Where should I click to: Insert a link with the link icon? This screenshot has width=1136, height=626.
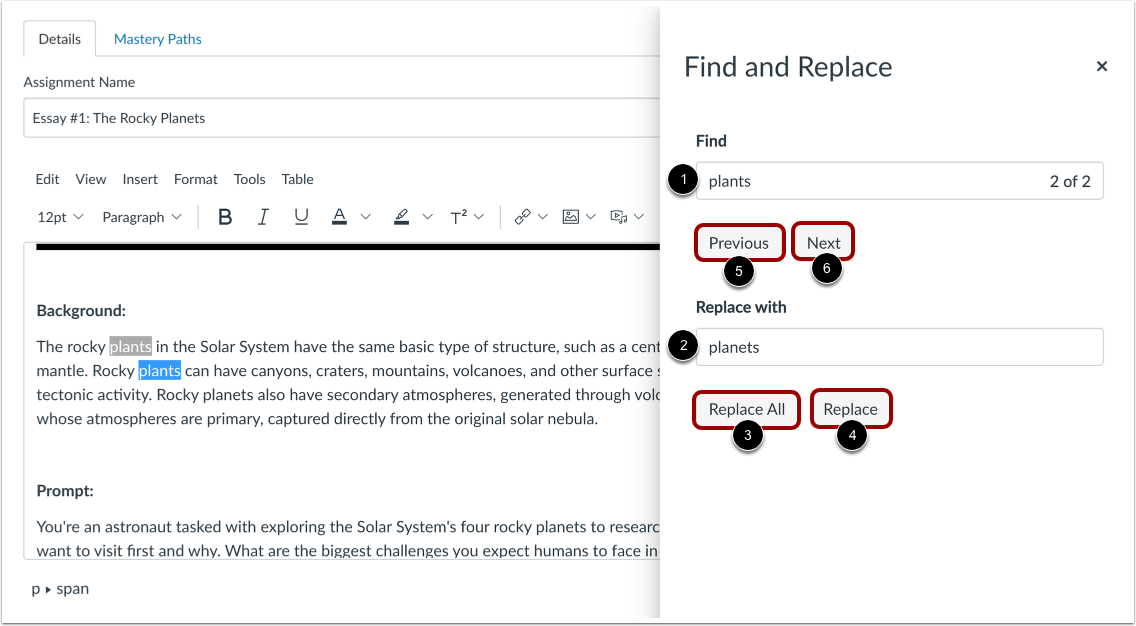point(522,217)
